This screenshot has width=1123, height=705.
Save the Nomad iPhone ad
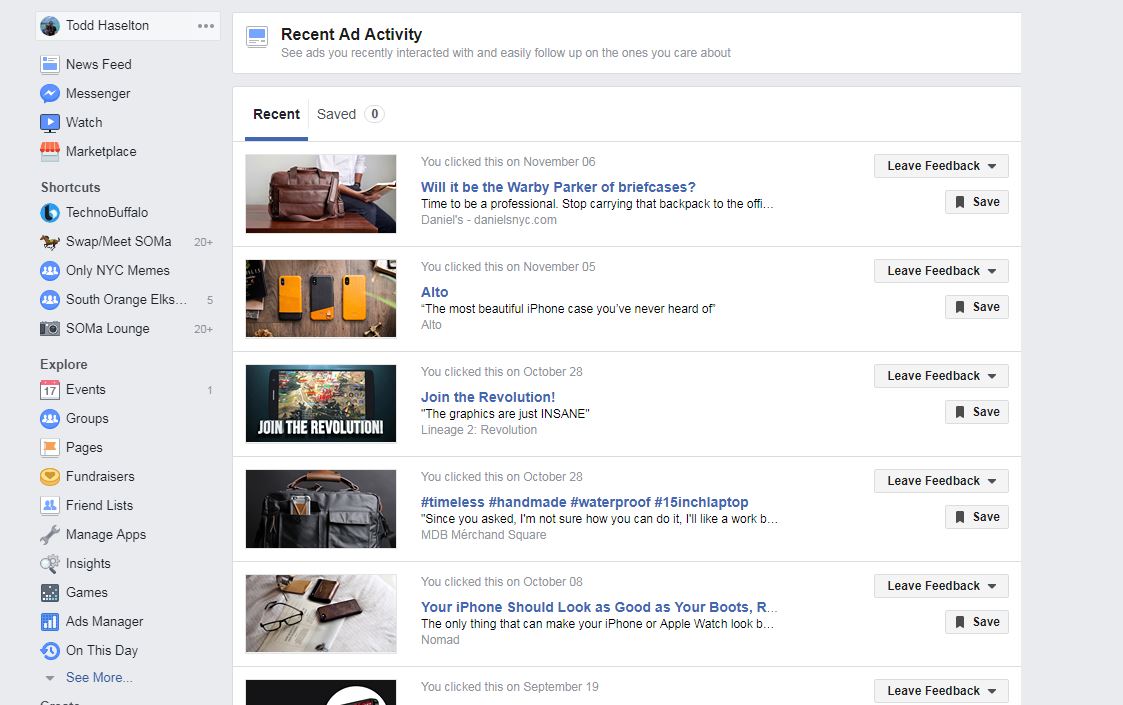point(977,622)
